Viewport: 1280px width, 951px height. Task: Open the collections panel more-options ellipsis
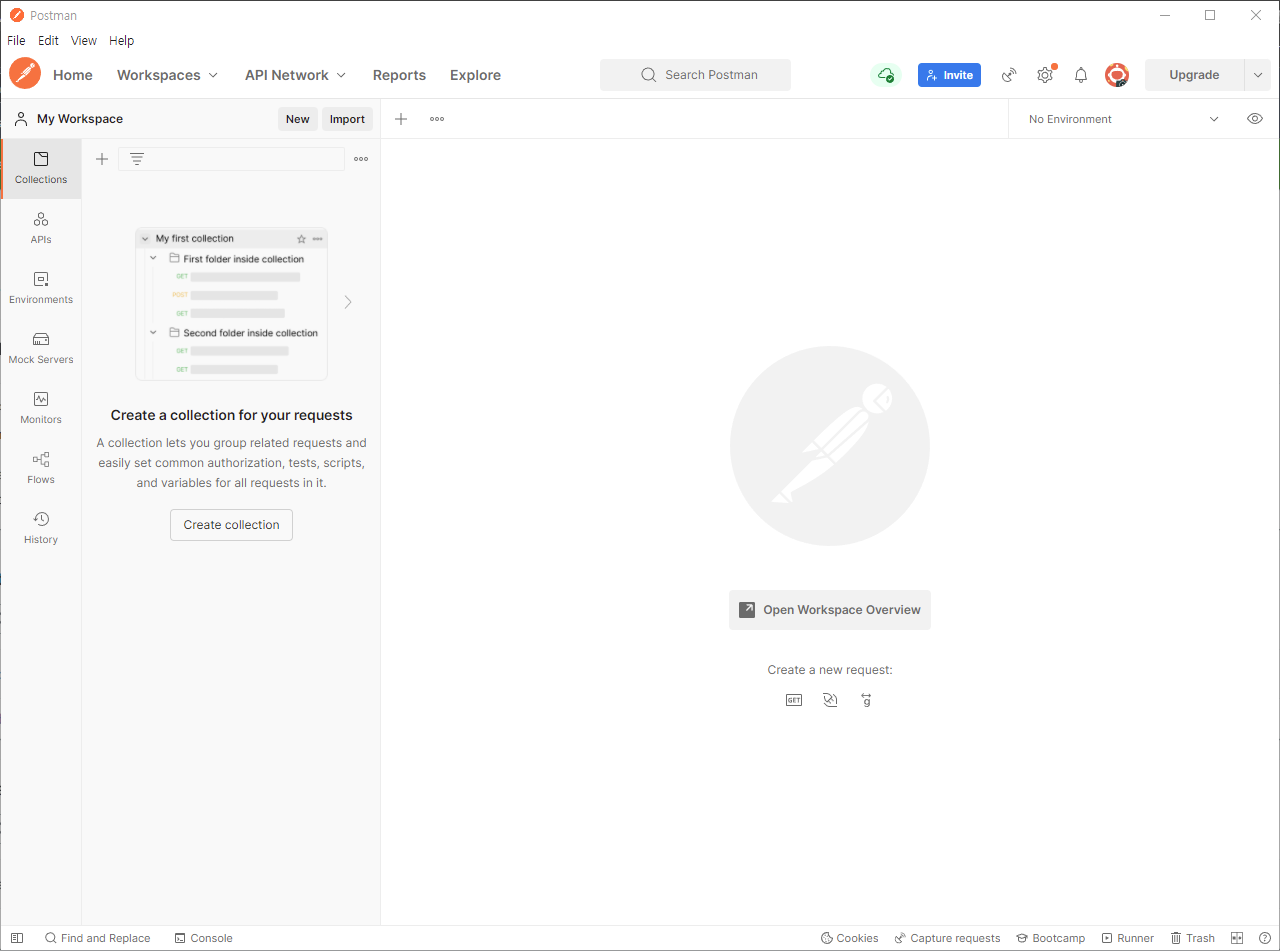coord(361,159)
